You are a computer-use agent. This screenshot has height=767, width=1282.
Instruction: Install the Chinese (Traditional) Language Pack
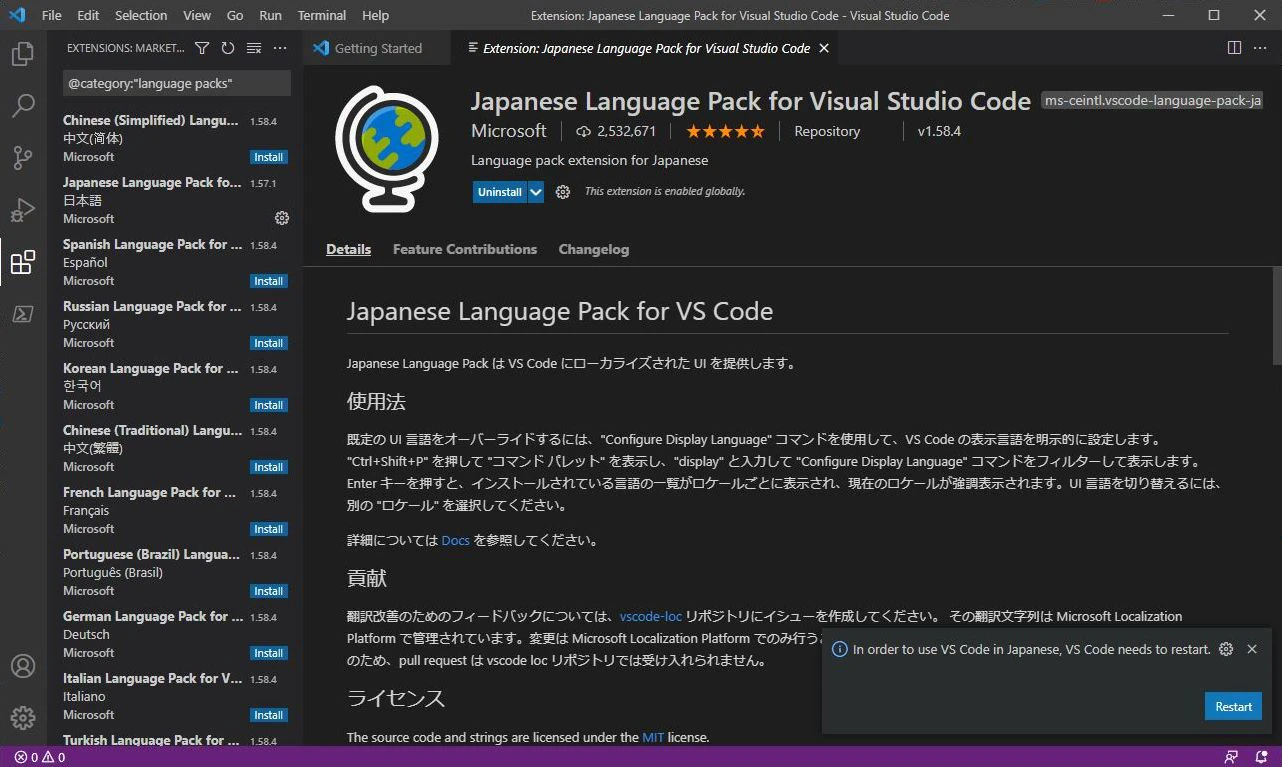(x=268, y=467)
